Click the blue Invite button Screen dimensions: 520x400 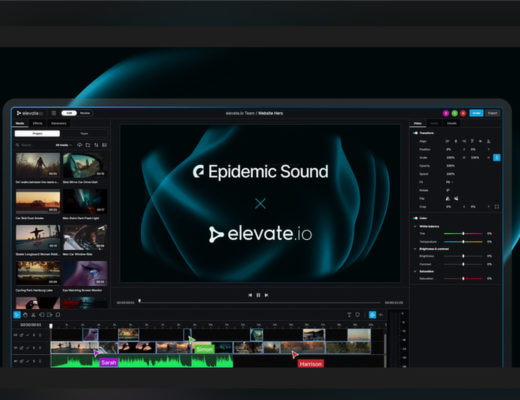tap(476, 113)
